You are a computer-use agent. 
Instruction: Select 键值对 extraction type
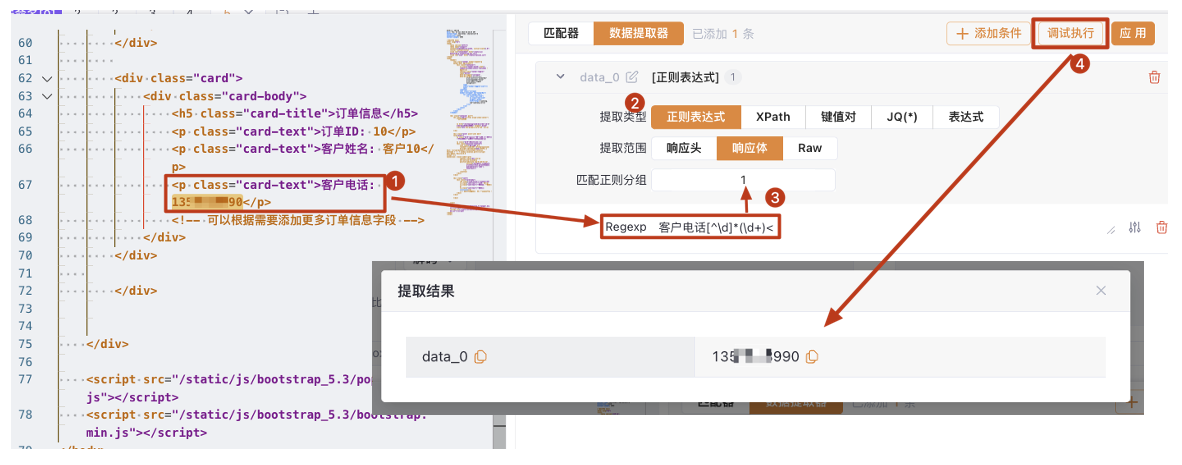pyautogui.click(x=839, y=117)
